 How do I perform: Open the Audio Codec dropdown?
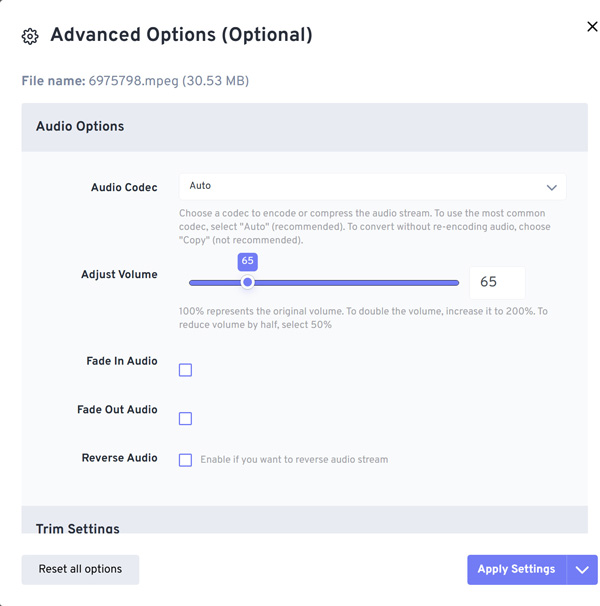372,187
